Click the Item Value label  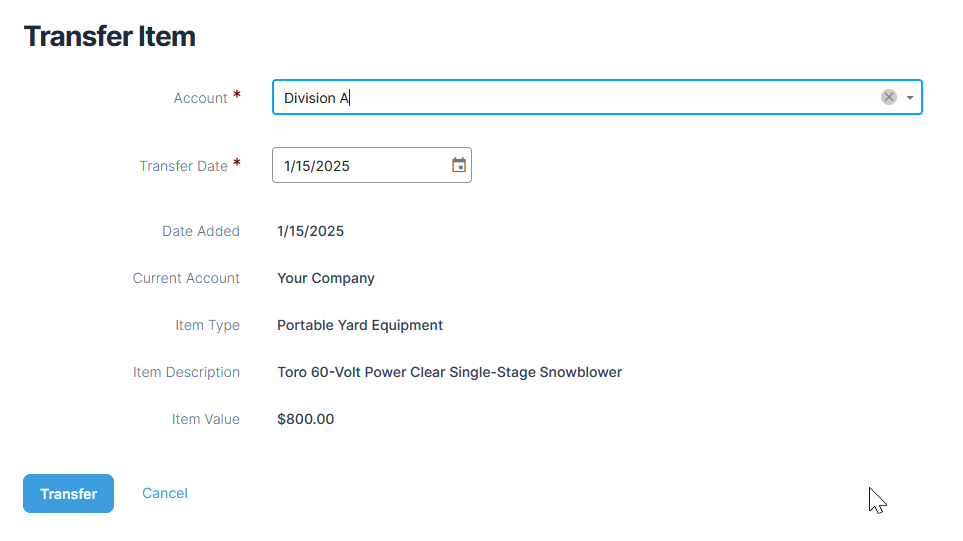pos(206,419)
